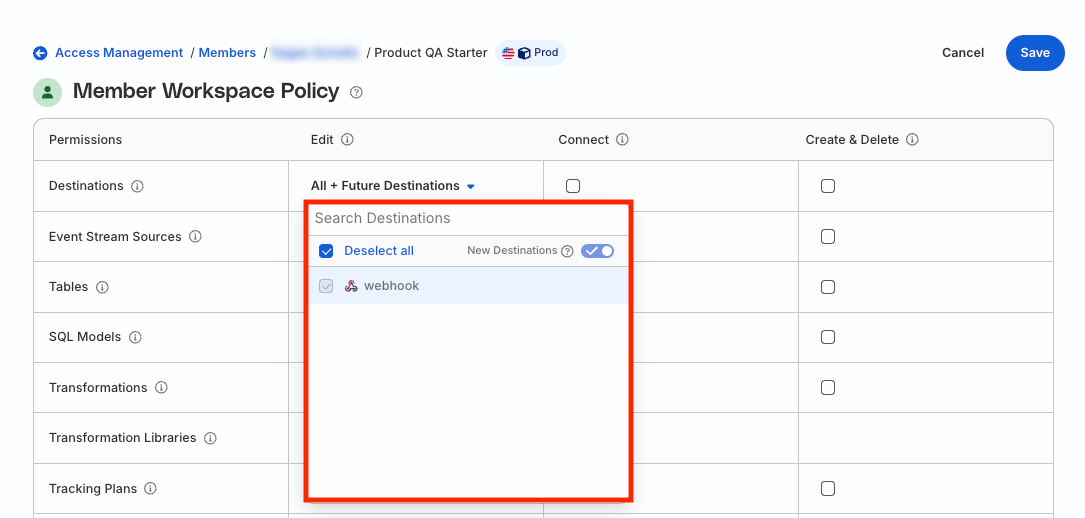
Task: Toggle the New Destinations switch off
Action: 597,251
